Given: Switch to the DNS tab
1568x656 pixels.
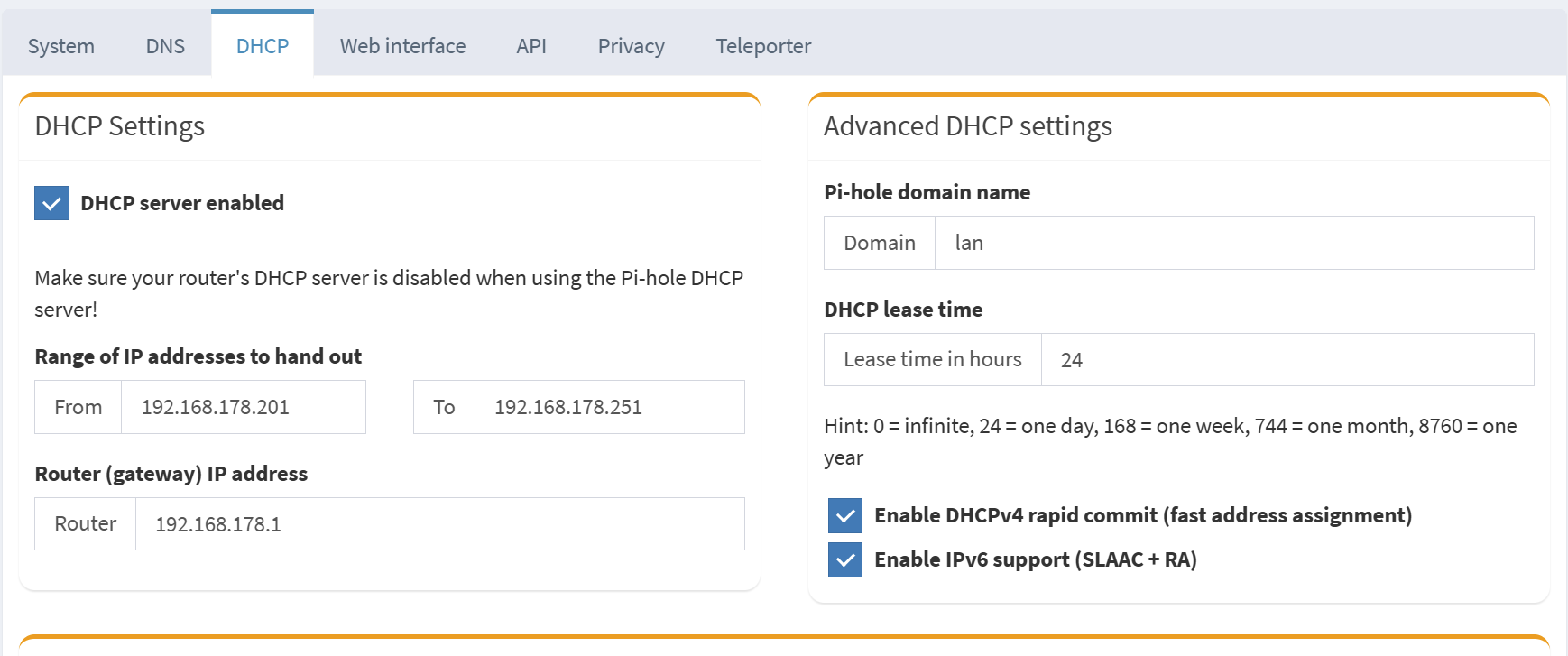Looking at the screenshot, I should pyautogui.click(x=165, y=46).
